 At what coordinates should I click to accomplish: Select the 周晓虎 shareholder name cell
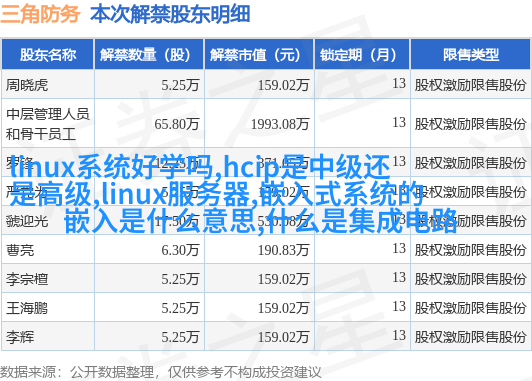point(27,85)
